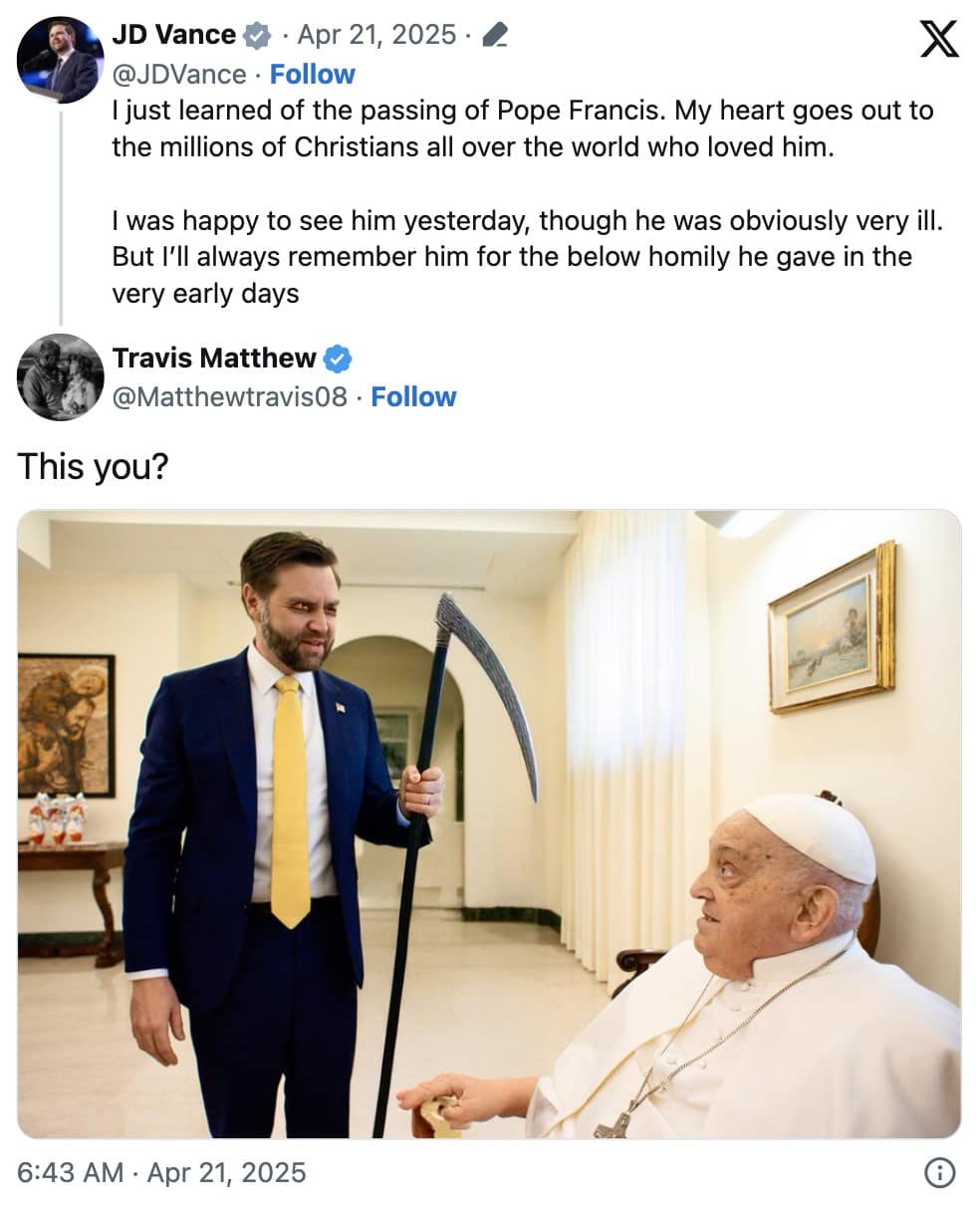Click JD Vance's display name
This screenshot has height=1205, width=980.
point(174,33)
